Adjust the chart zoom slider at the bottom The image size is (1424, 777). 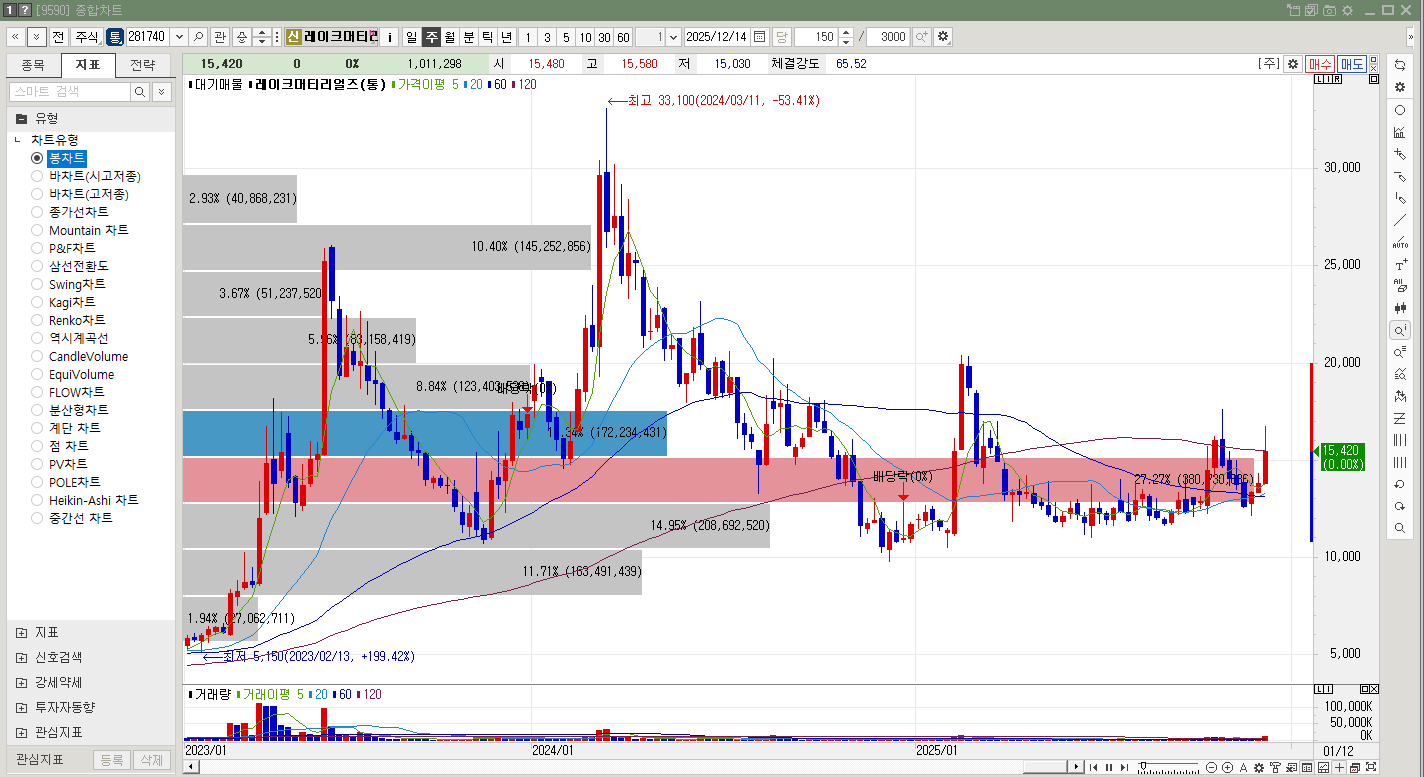pos(1170,767)
